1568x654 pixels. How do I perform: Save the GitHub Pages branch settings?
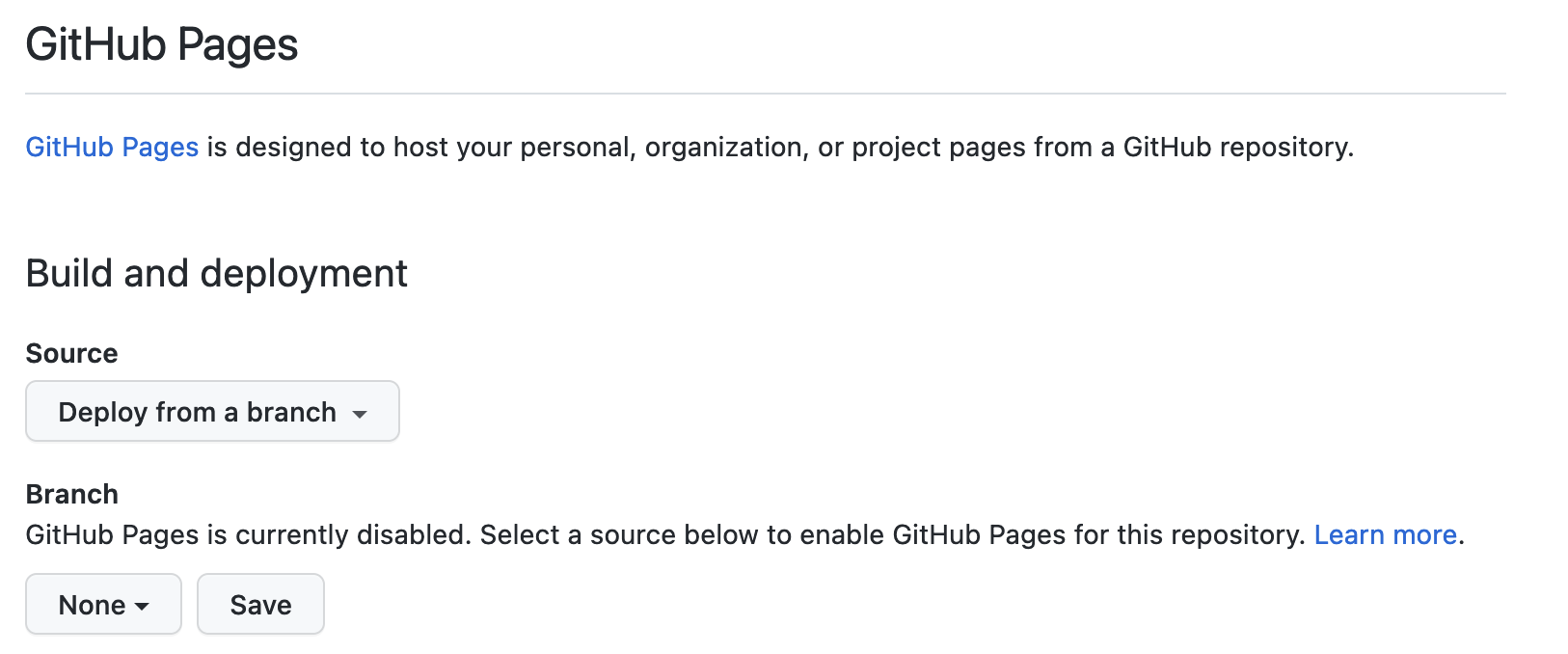tap(259, 604)
